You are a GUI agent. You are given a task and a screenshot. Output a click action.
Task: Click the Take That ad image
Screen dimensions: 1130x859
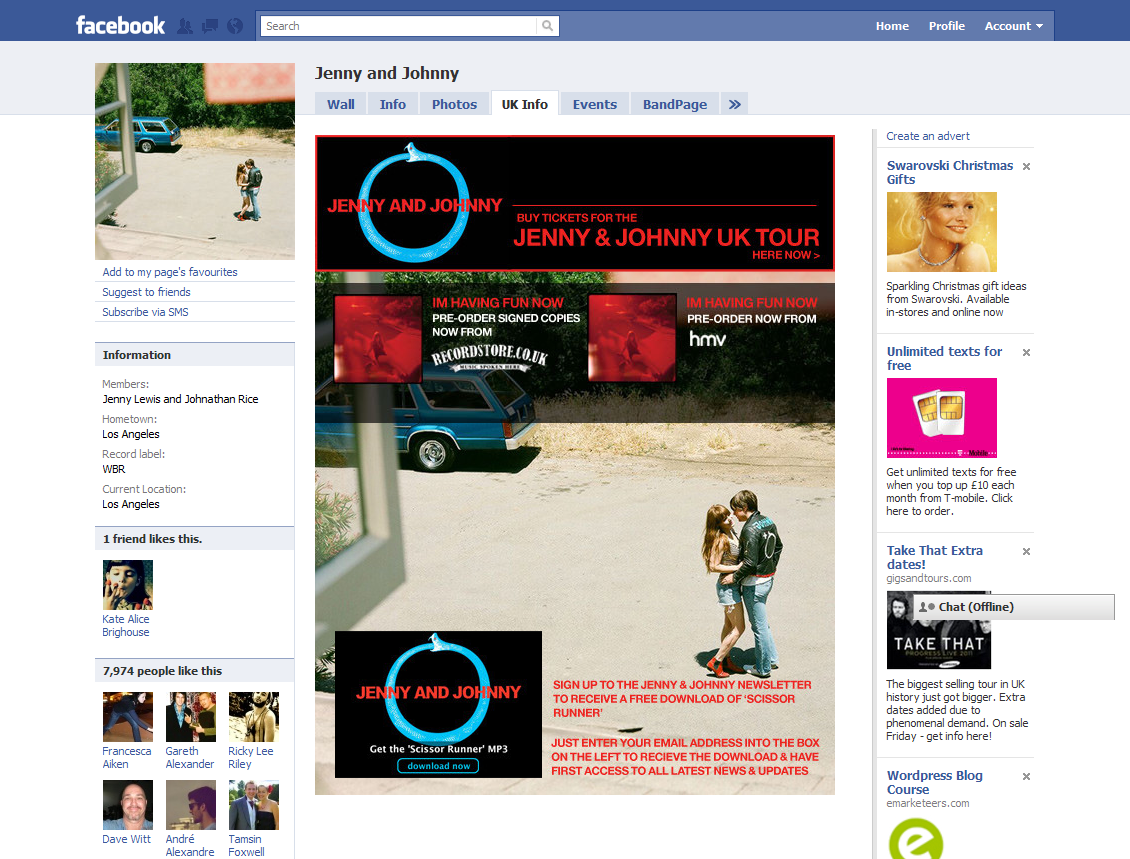(x=939, y=630)
